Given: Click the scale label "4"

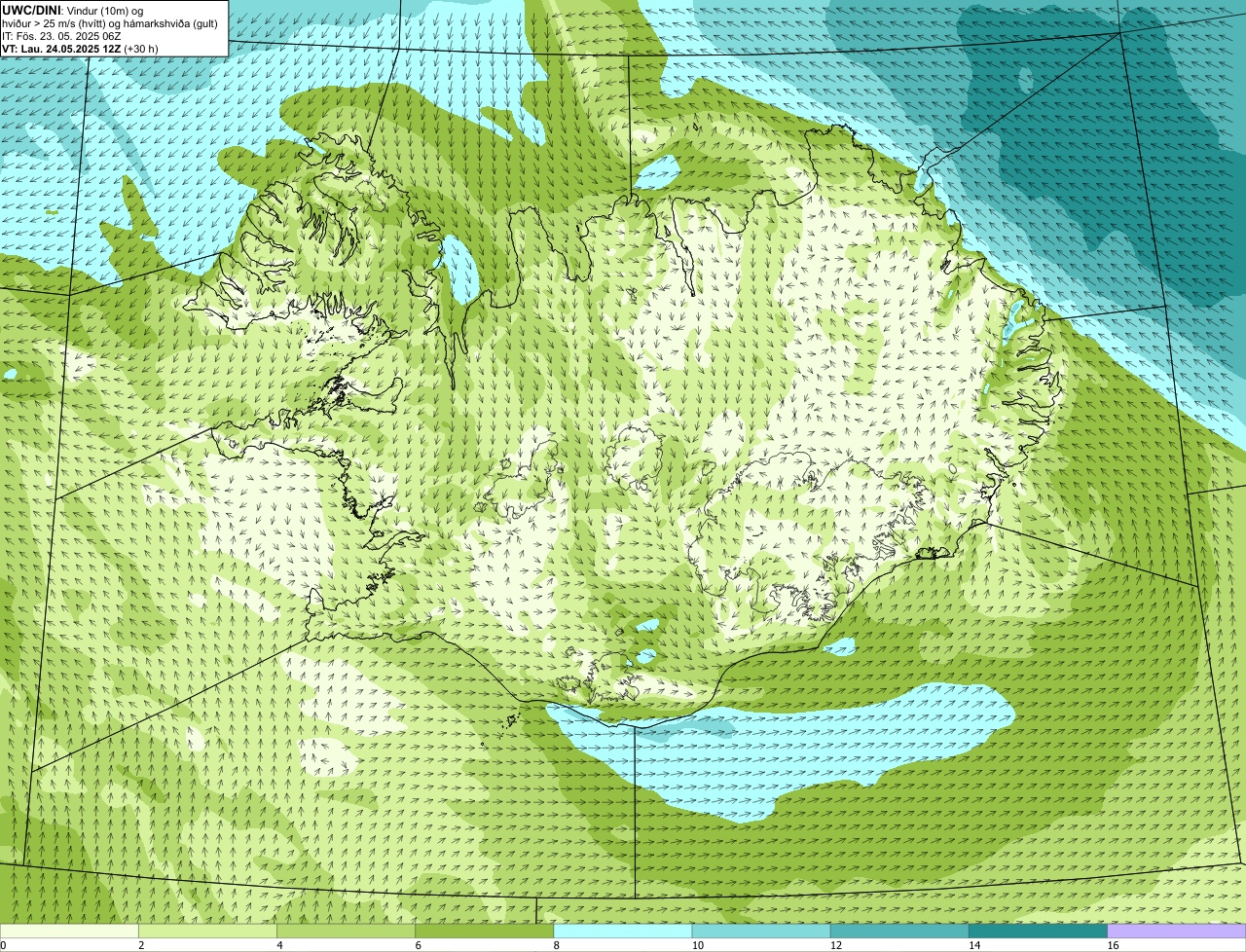Looking at the screenshot, I should pyautogui.click(x=279, y=945).
